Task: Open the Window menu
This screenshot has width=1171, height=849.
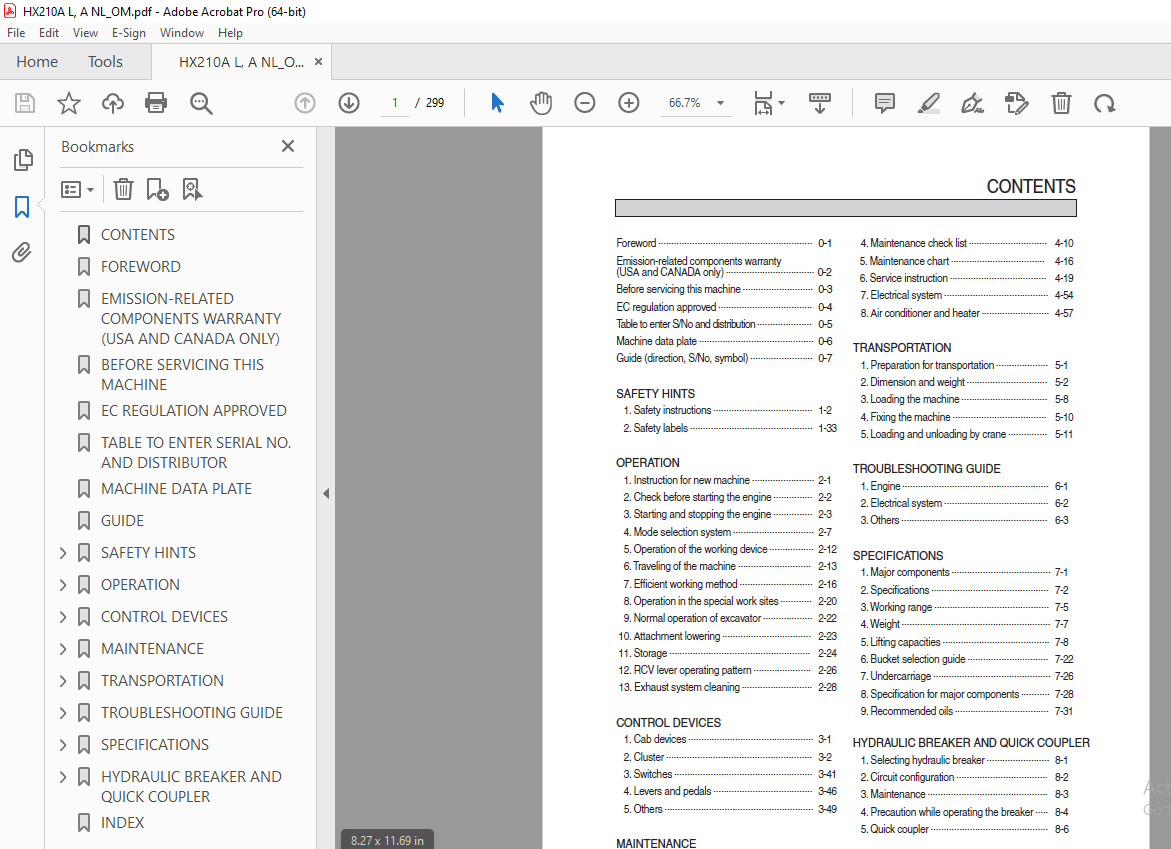Action: 181,33
